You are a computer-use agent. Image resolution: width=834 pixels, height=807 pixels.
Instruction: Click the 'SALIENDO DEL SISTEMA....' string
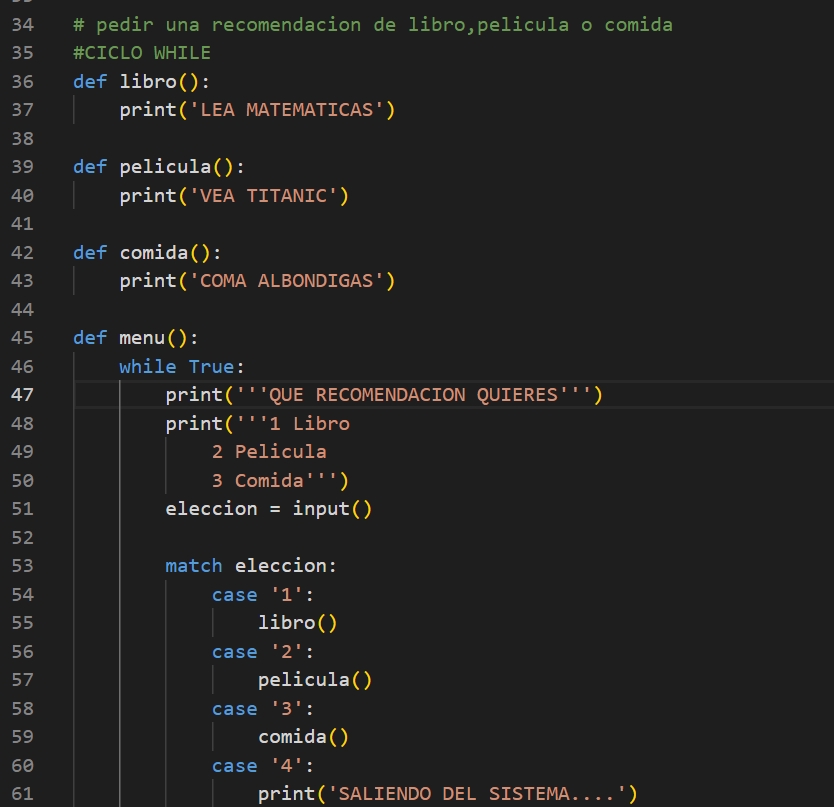coord(477,794)
